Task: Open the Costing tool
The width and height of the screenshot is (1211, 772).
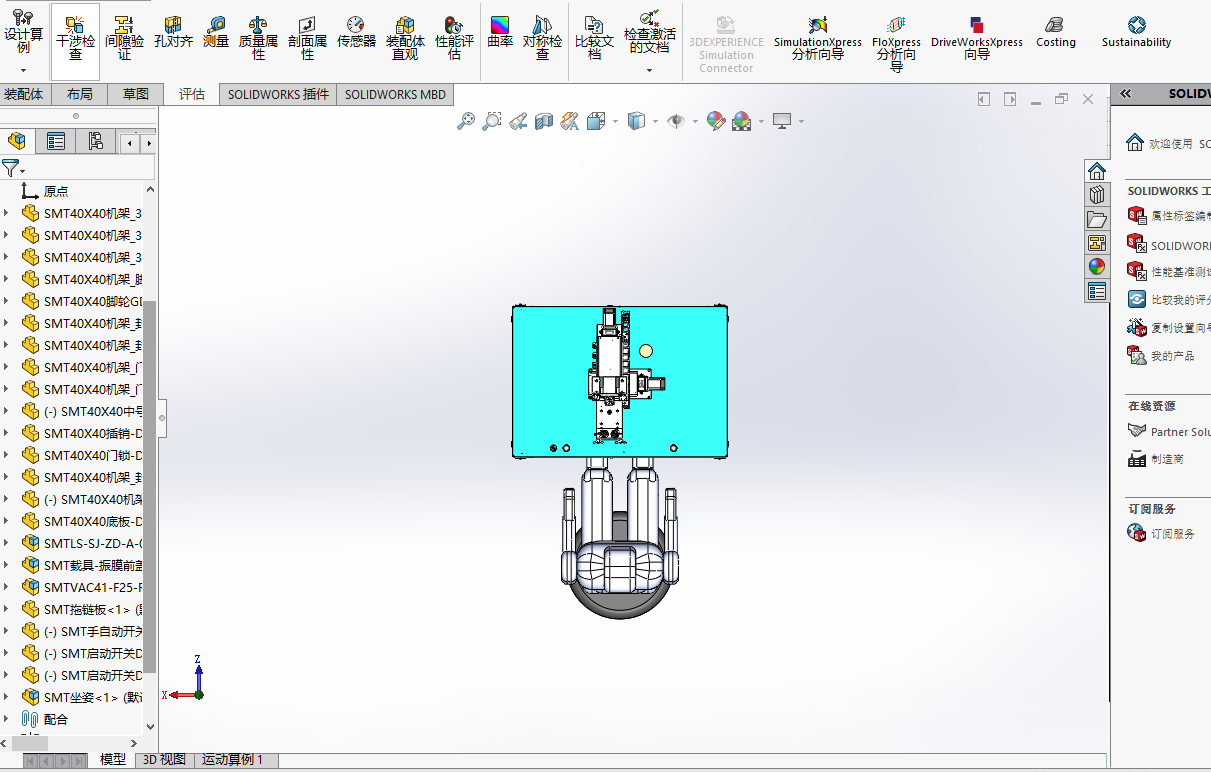Action: point(1055,33)
